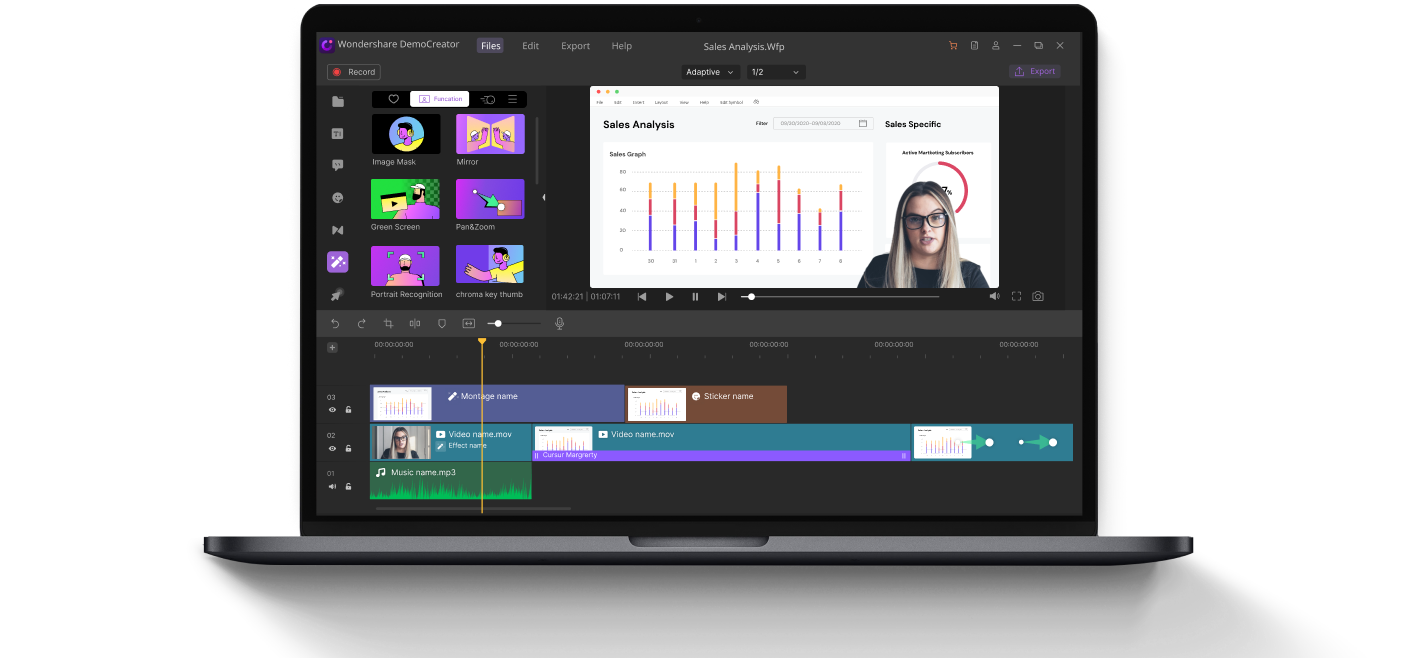Select the Green Screen effect thumbnail
Viewport: 1408px width, 658px height.
point(405,199)
